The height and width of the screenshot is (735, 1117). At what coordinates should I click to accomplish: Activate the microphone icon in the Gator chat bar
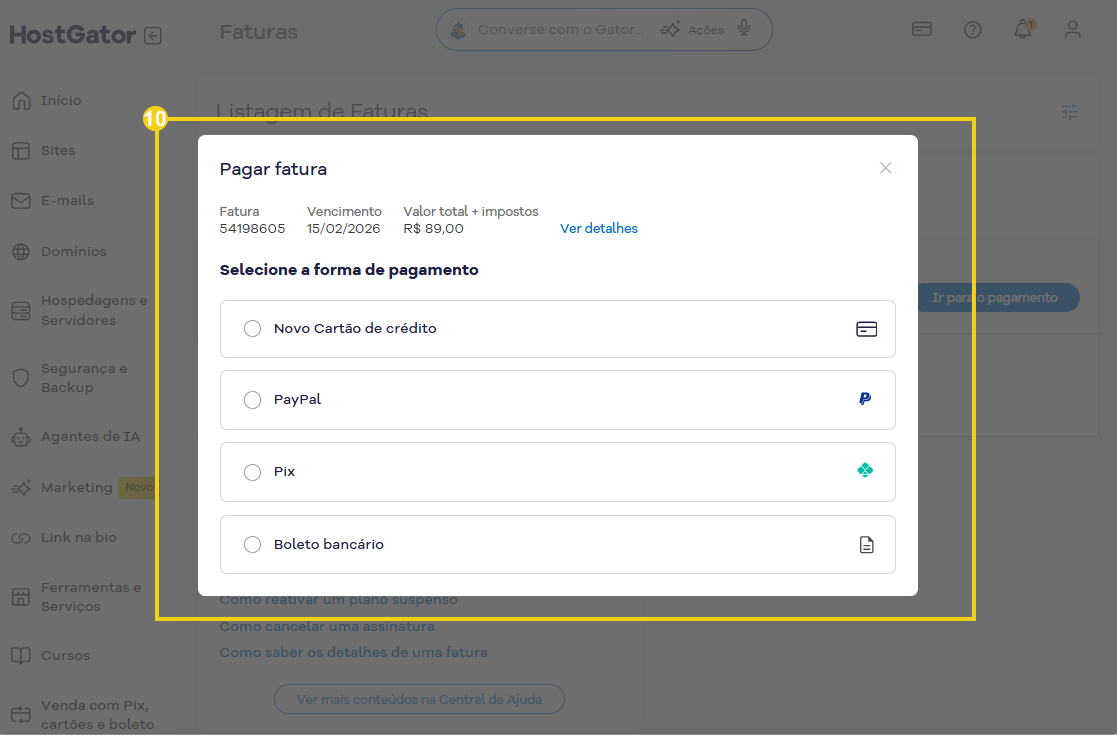[x=745, y=28]
